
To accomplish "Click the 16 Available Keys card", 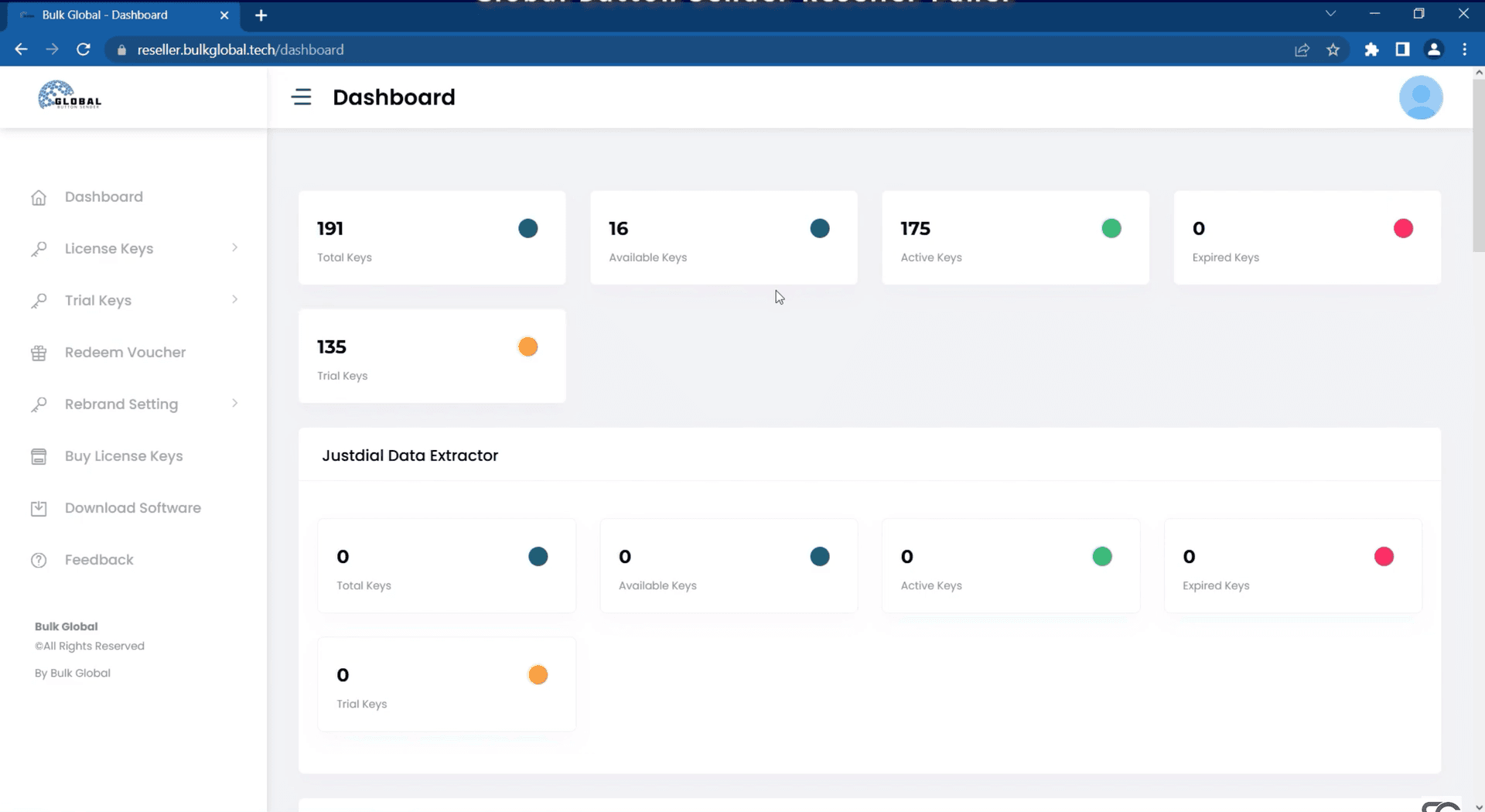I will 723,237.
